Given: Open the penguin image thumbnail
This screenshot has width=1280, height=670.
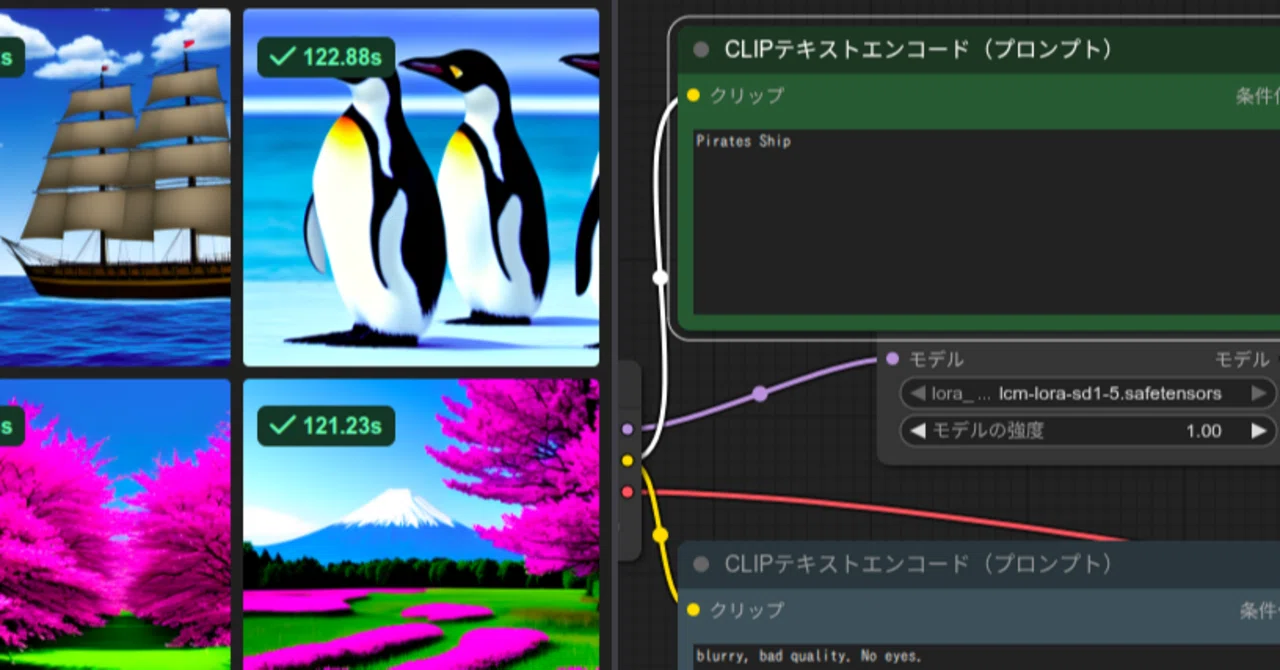Looking at the screenshot, I should pyautogui.click(x=421, y=188).
